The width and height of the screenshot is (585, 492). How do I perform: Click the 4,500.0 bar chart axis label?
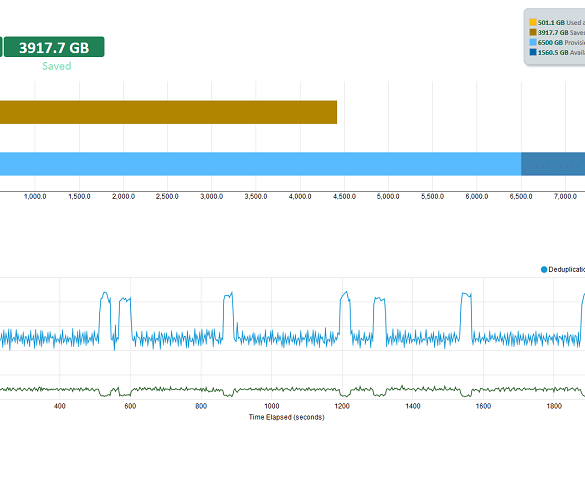[x=344, y=197]
